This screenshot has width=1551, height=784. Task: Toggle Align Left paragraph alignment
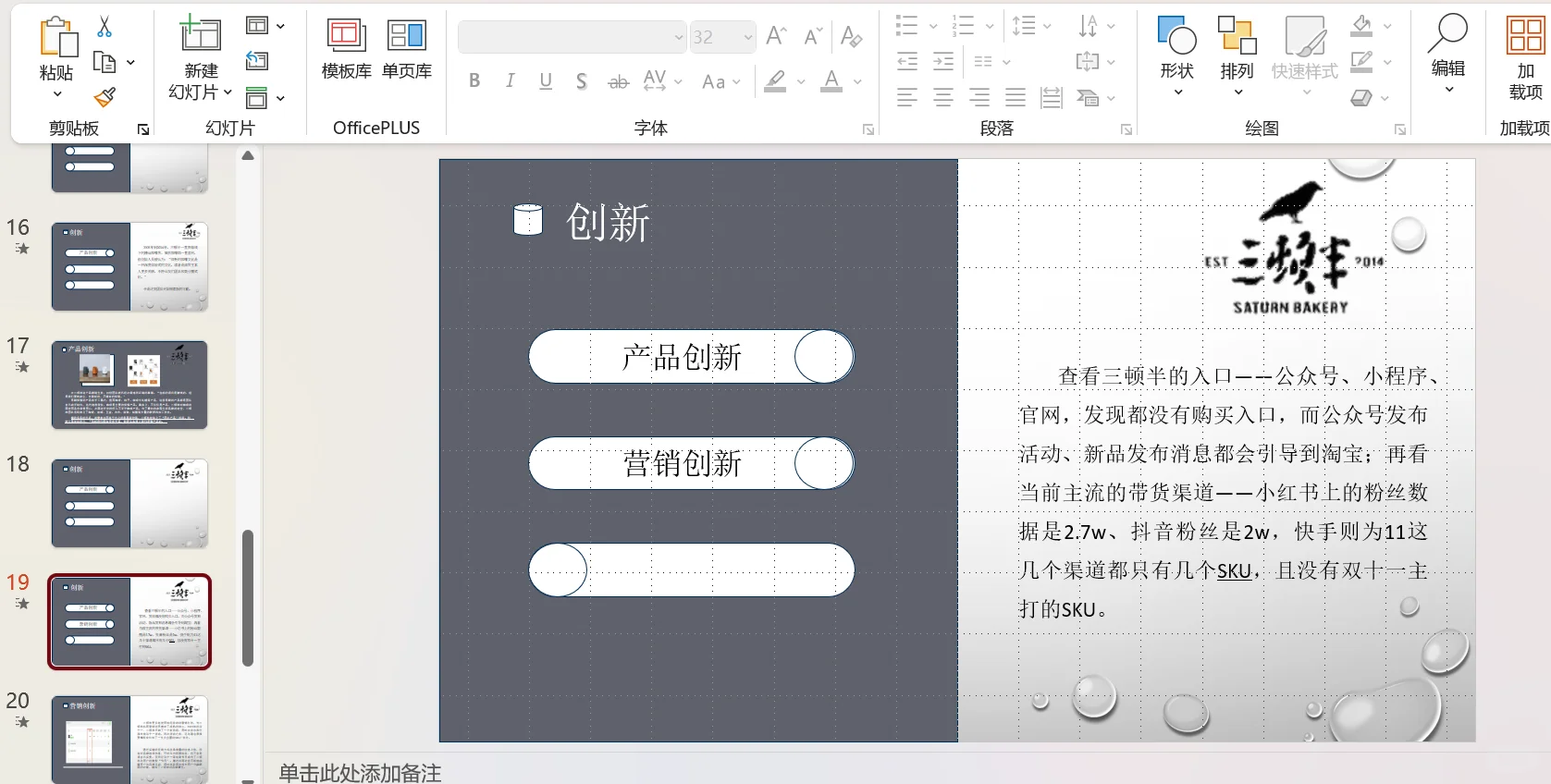pos(907,97)
